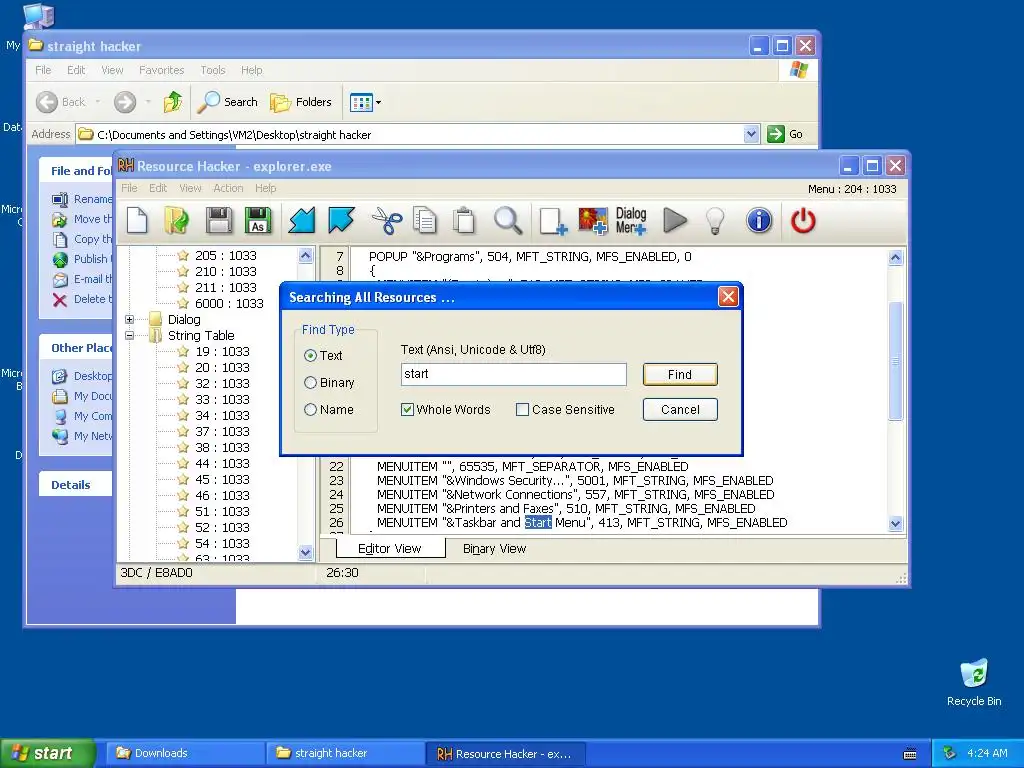Close the Searching All Resources dialog
1024x768 pixels.
(728, 297)
